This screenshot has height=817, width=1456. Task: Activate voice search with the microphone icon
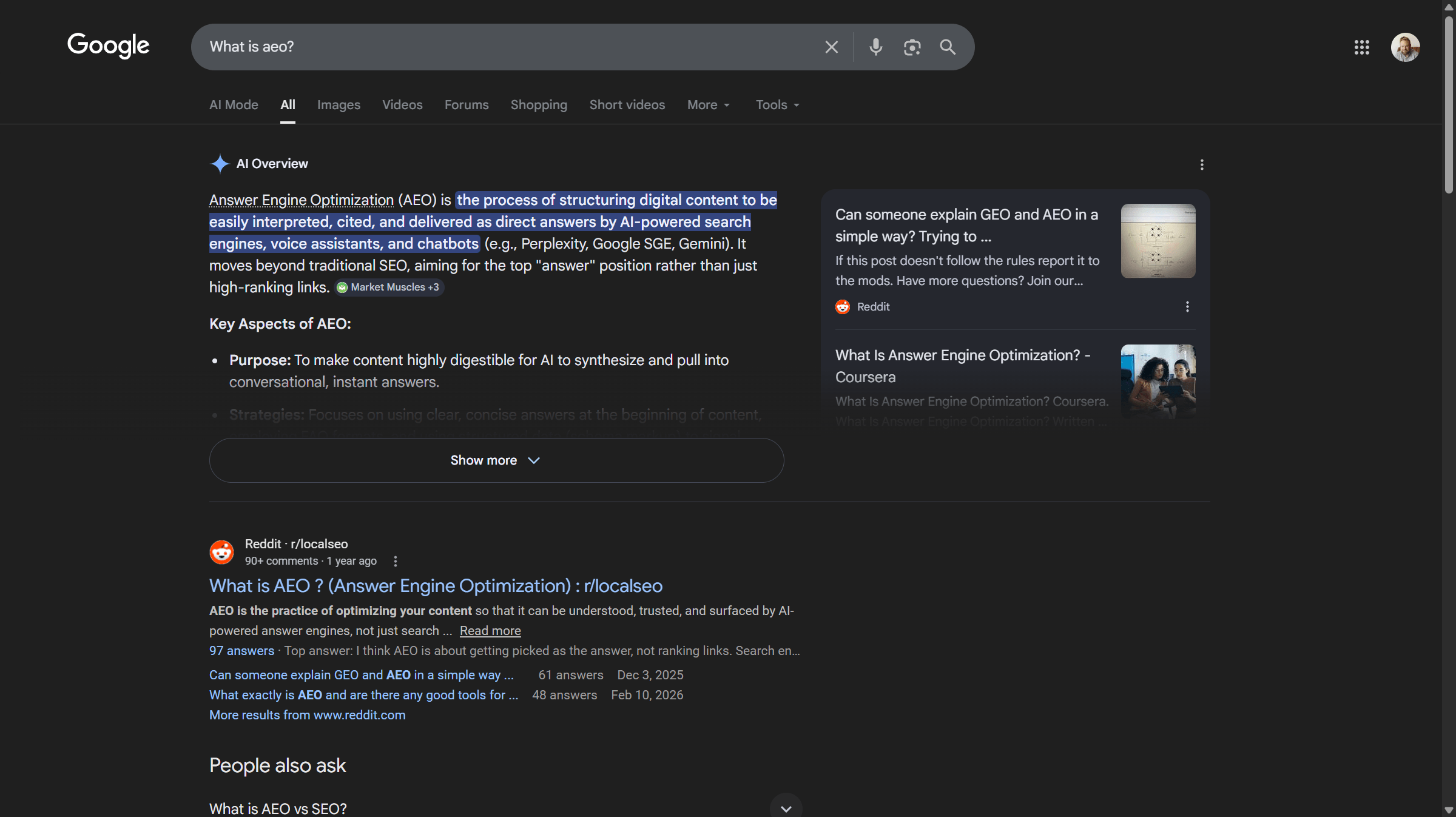[875, 47]
